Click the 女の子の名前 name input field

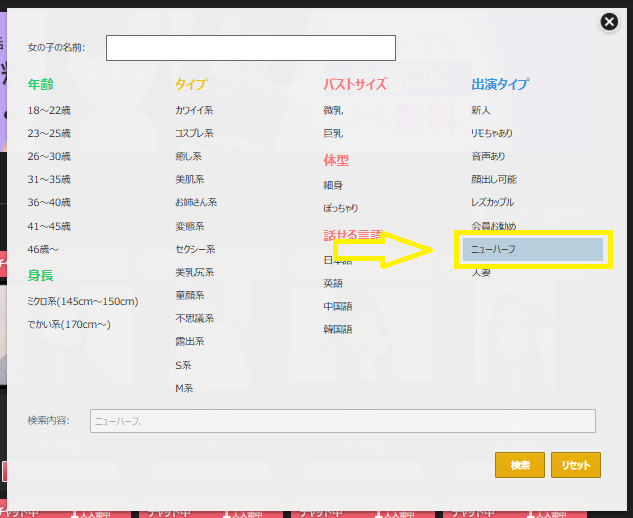(x=250, y=48)
